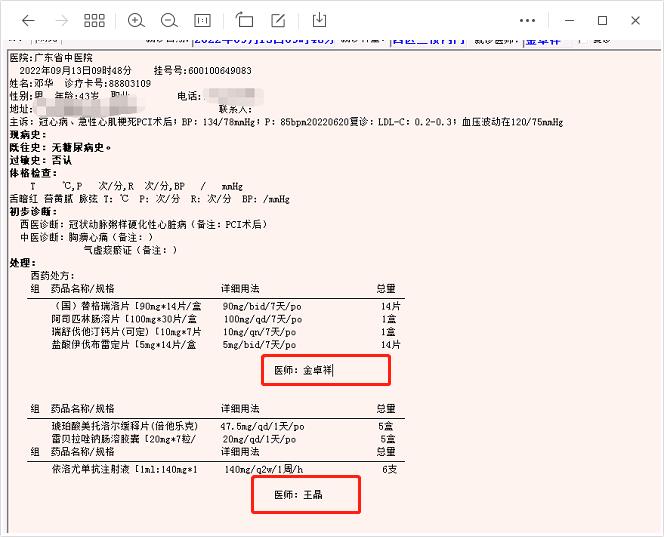Click dosage 140mg/q2w/1周/h
Image resolution: width=664 pixels, height=537 pixels.
click(264, 469)
